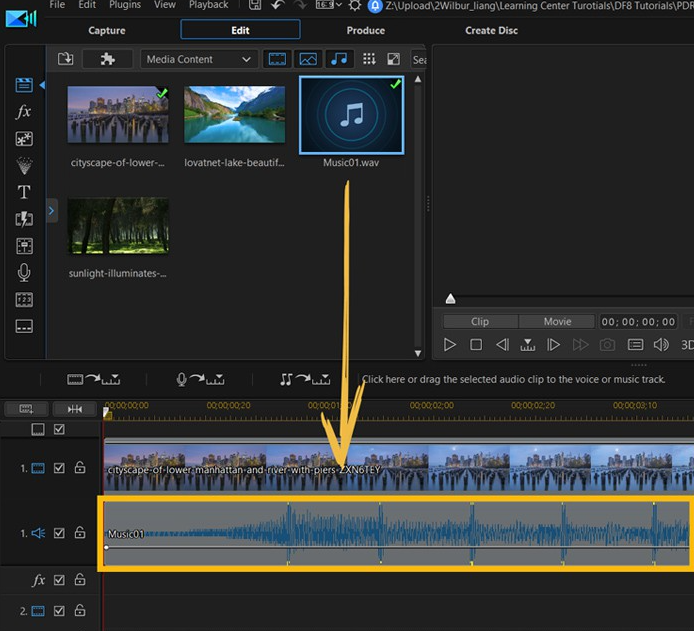Click the preview quality settings icon
The image size is (694, 631).
(636, 344)
